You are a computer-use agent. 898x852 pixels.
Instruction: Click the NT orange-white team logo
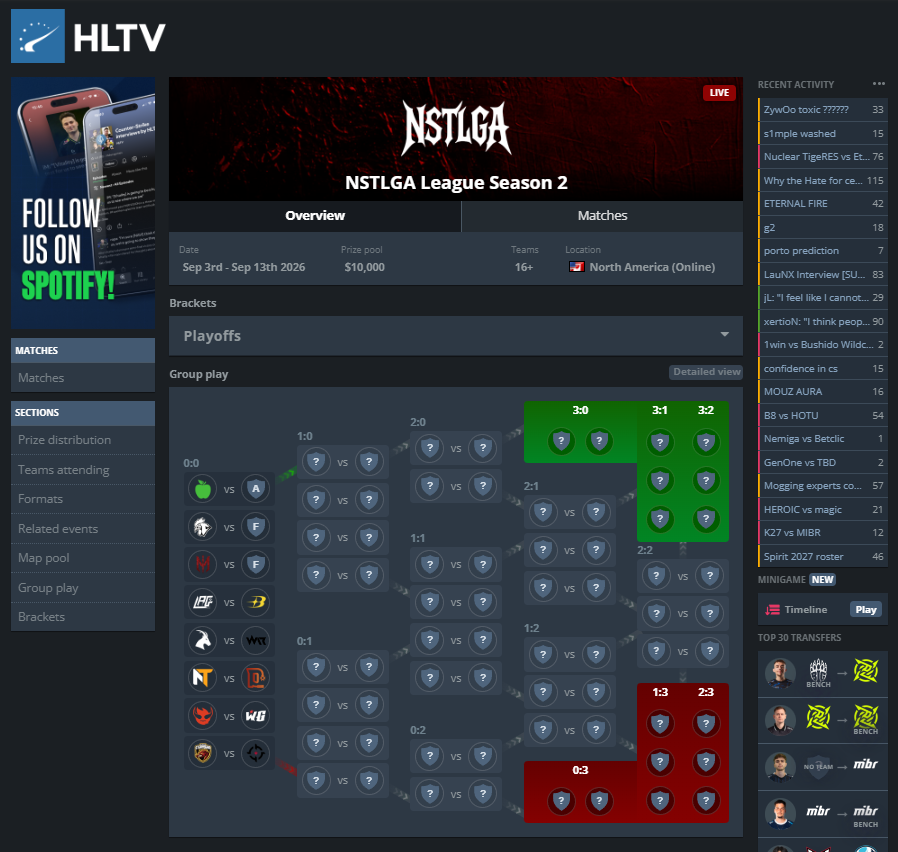click(203, 678)
